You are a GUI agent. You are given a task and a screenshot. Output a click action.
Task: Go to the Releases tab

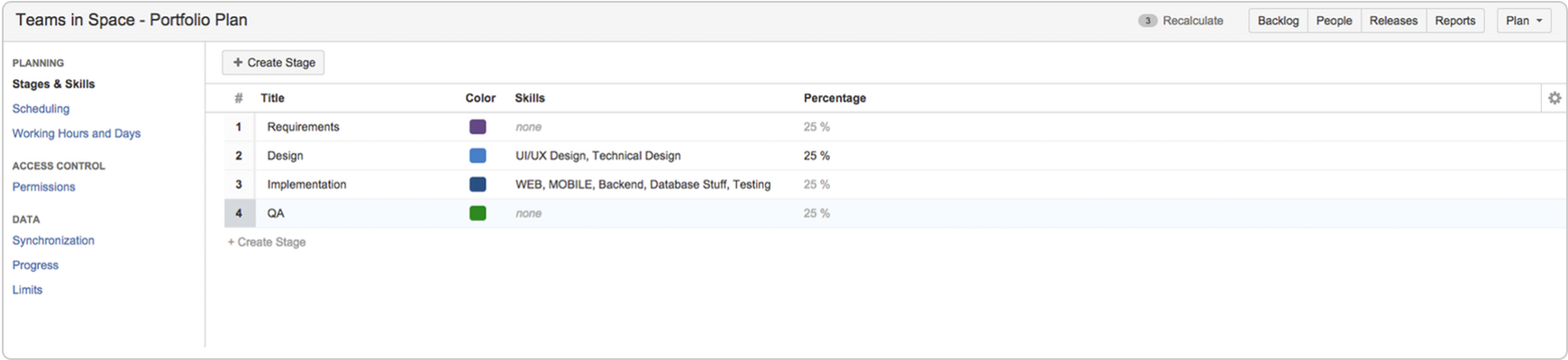[x=1393, y=21]
